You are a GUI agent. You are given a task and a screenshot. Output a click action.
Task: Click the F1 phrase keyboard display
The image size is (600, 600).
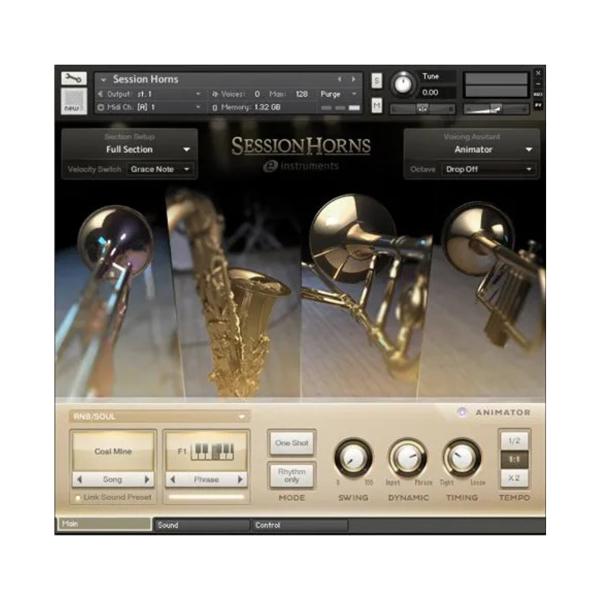click(x=207, y=452)
